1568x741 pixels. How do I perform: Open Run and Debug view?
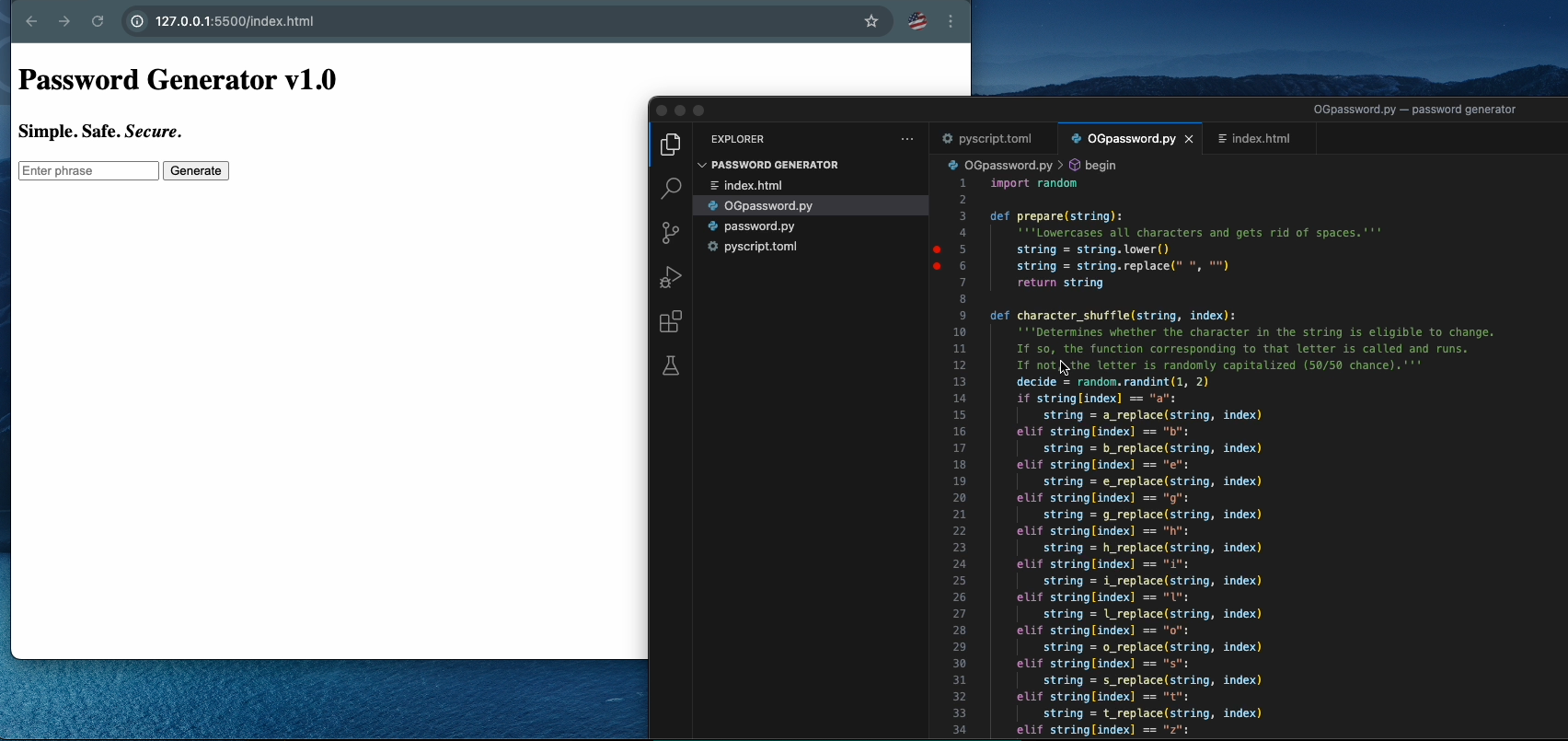pyautogui.click(x=671, y=277)
